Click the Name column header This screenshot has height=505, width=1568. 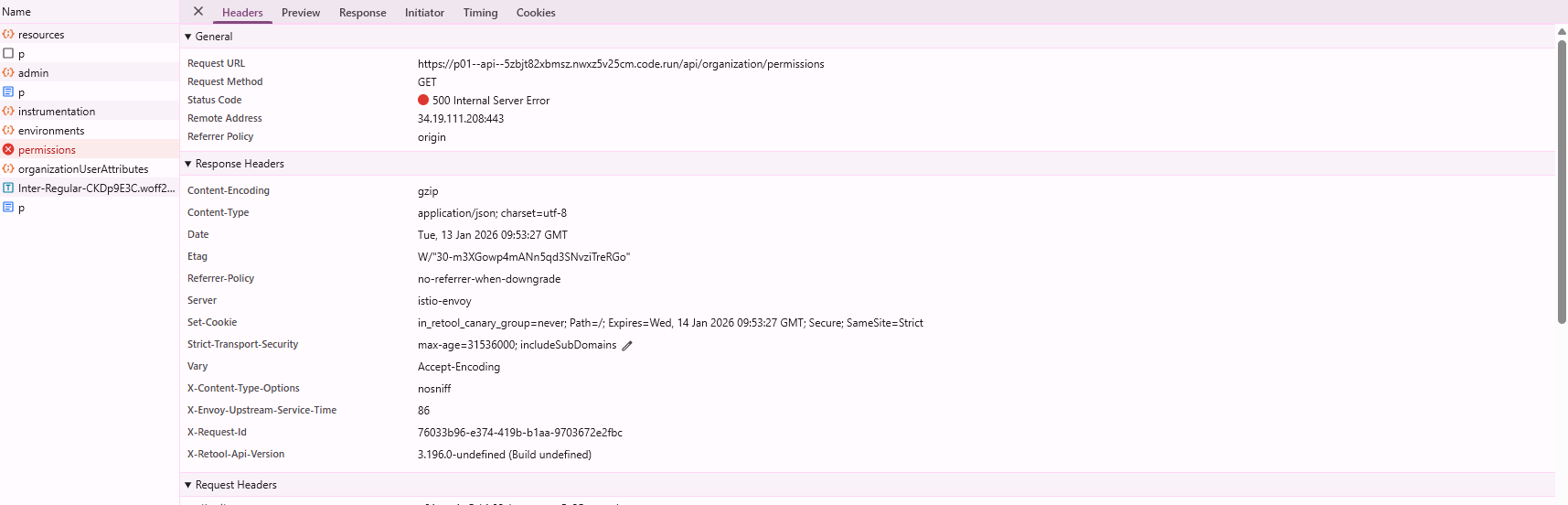click(x=16, y=12)
